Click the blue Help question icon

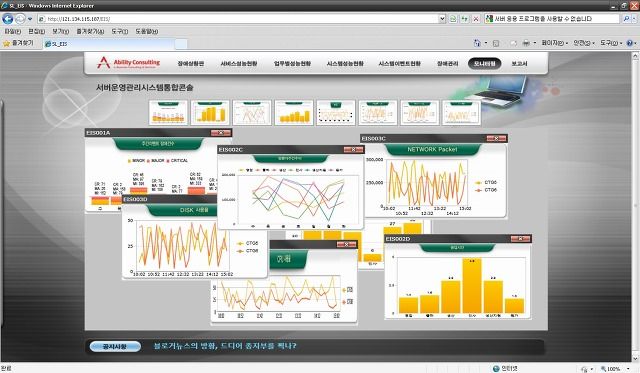[x=630, y=43]
